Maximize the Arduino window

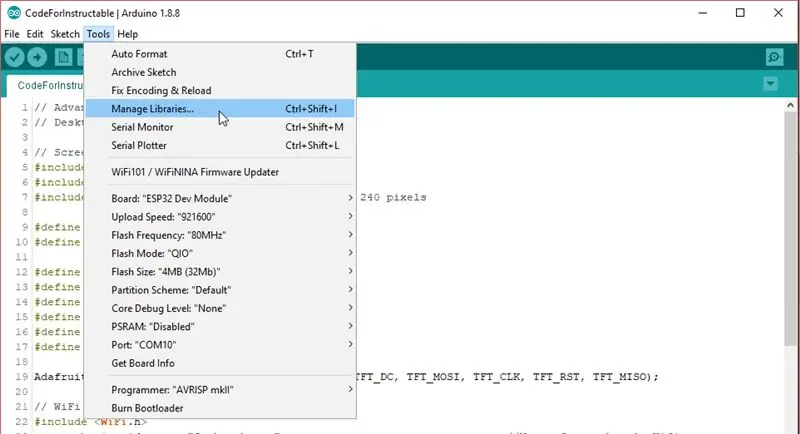[740, 13]
